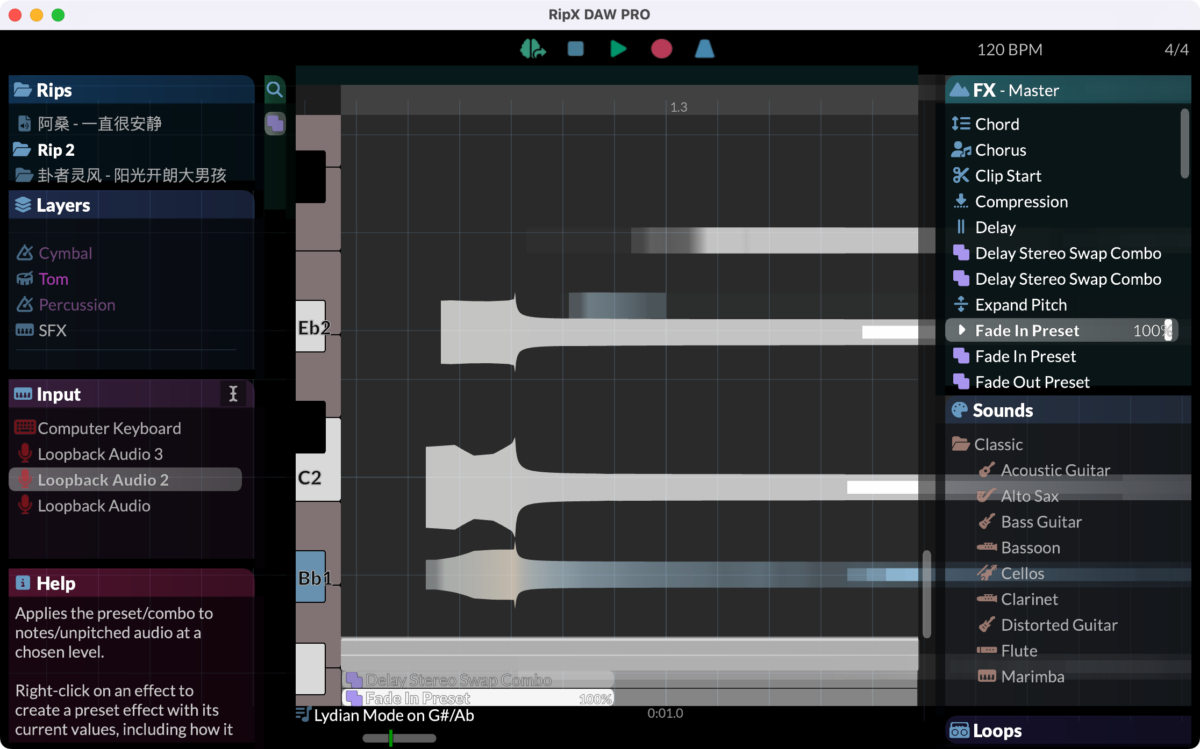
Task: Open the rip 卦者灵风 - 阳光开朗大男孩
Action: pos(120,175)
